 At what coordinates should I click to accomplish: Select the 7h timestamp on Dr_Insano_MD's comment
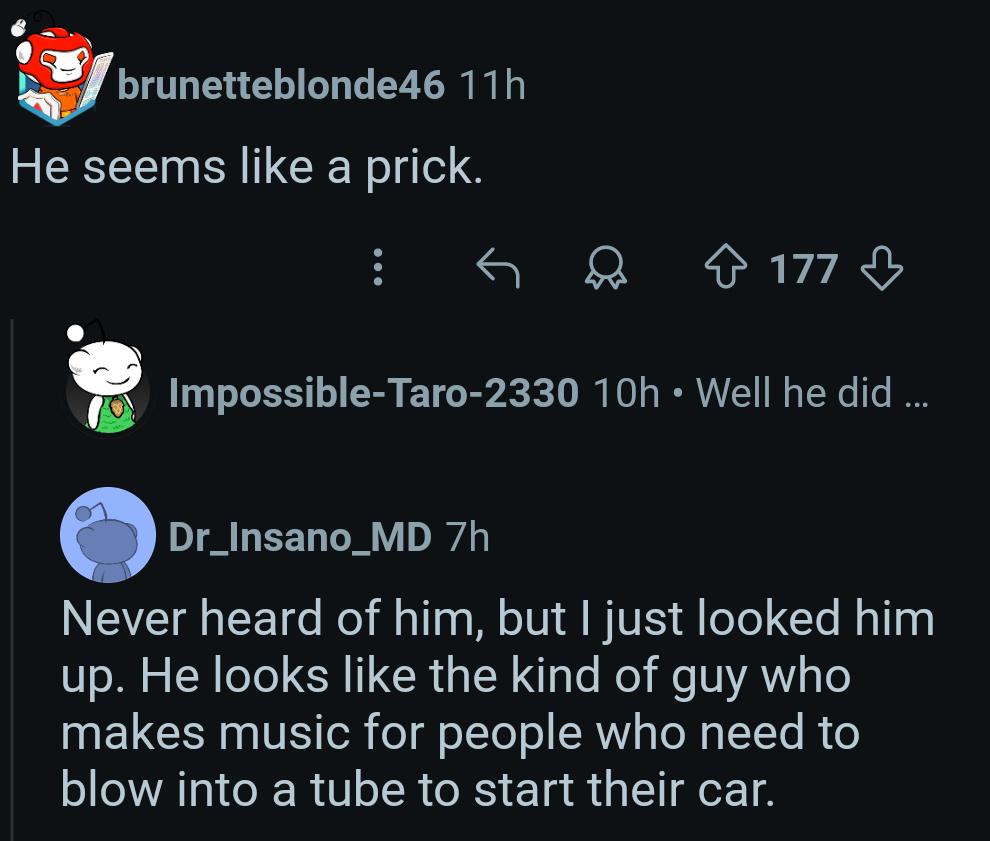(465, 536)
